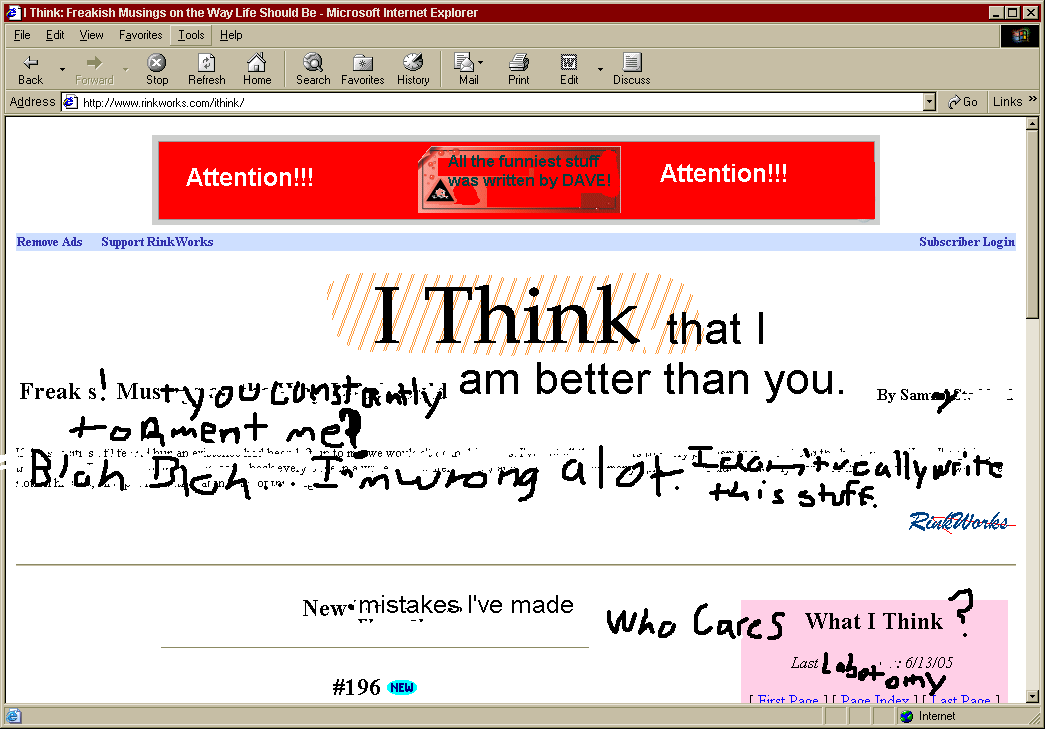Click the Back arrow toolbar button
The image size is (1045, 729).
30,70
